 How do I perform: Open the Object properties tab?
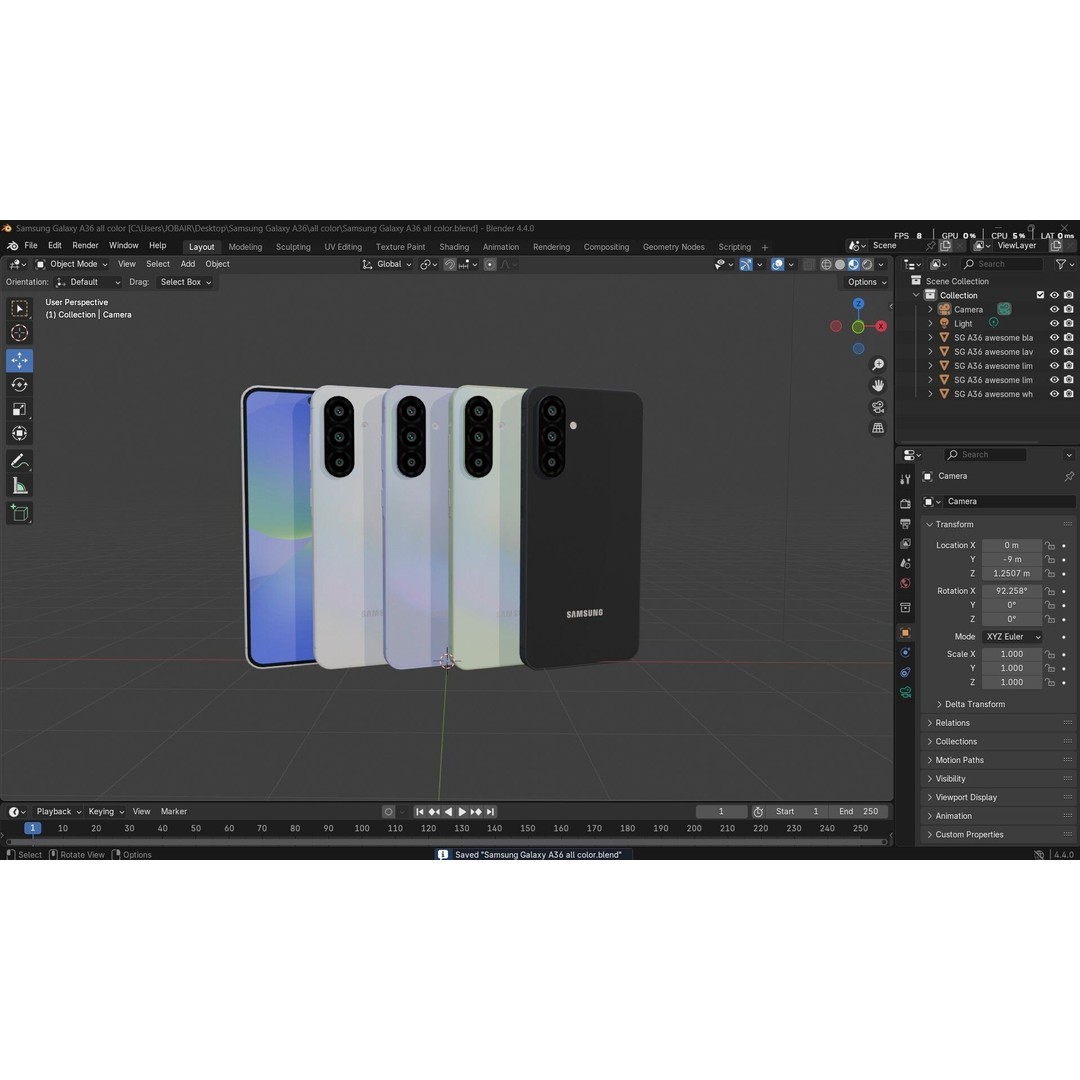906,633
